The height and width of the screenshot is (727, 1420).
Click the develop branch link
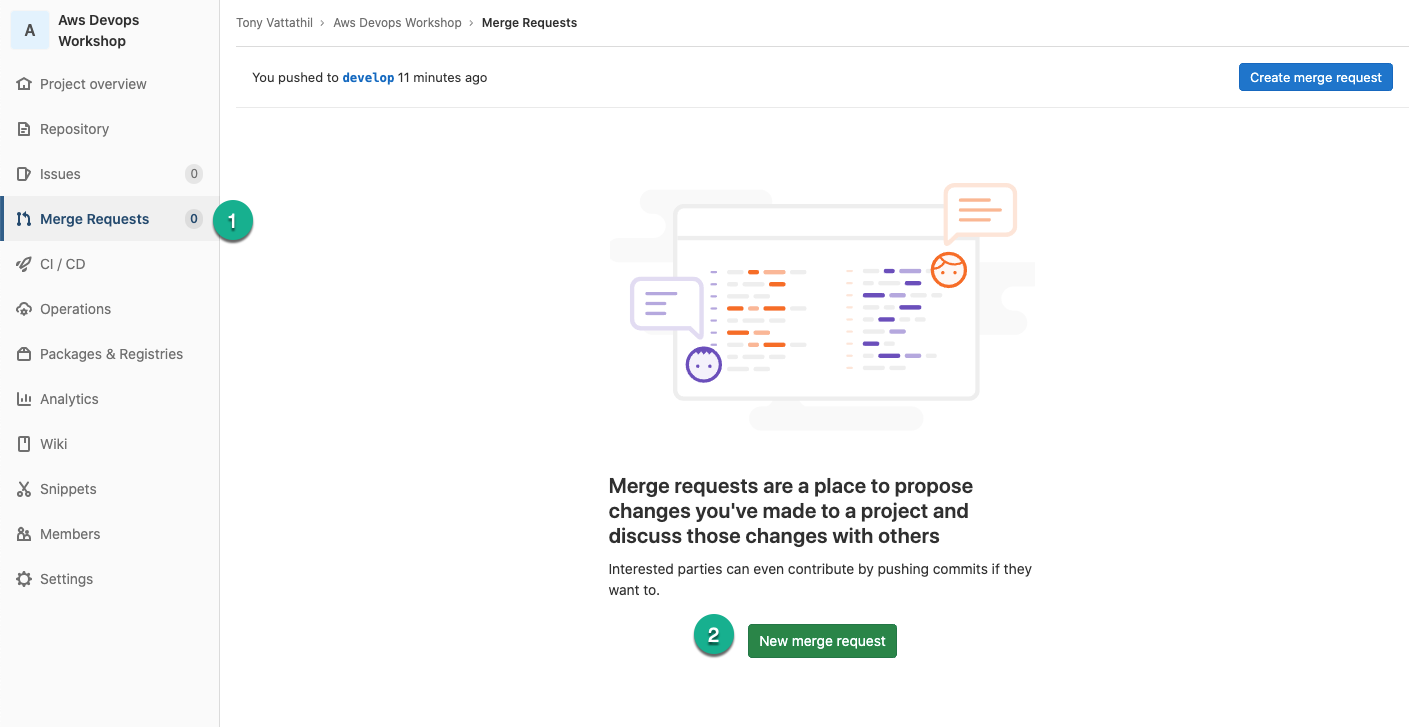tap(368, 77)
